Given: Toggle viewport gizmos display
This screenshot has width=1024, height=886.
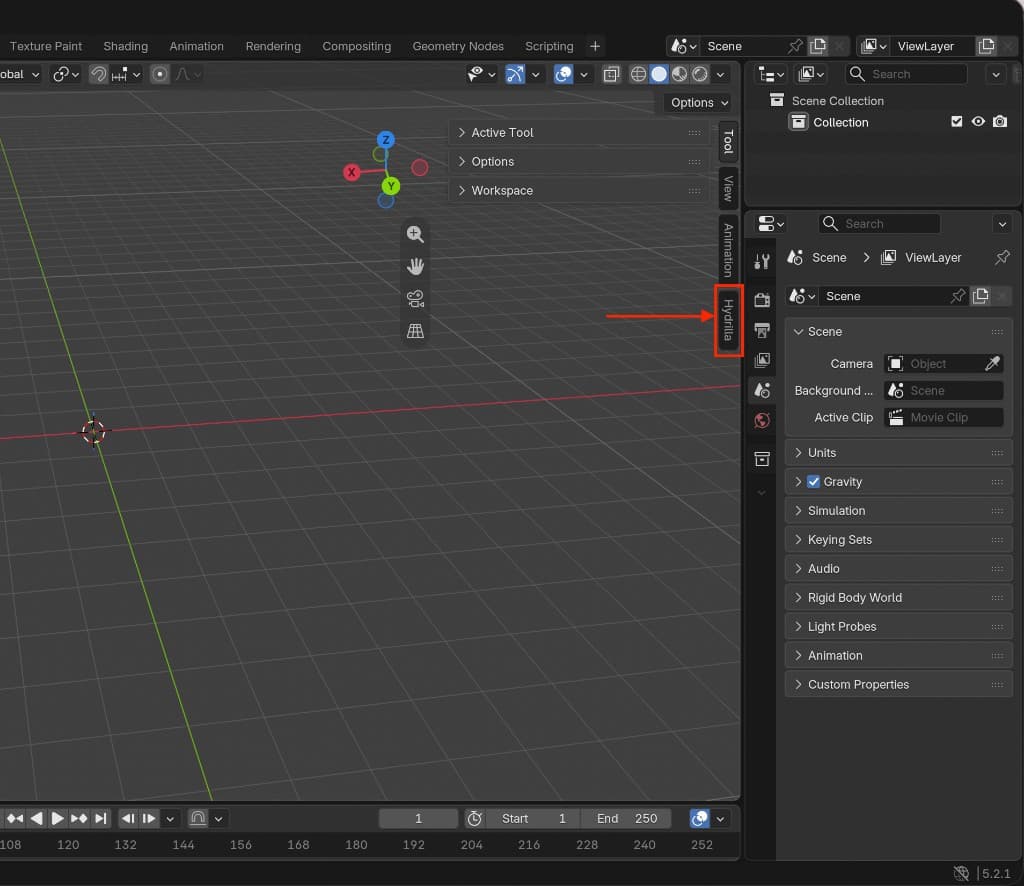Looking at the screenshot, I should point(515,74).
